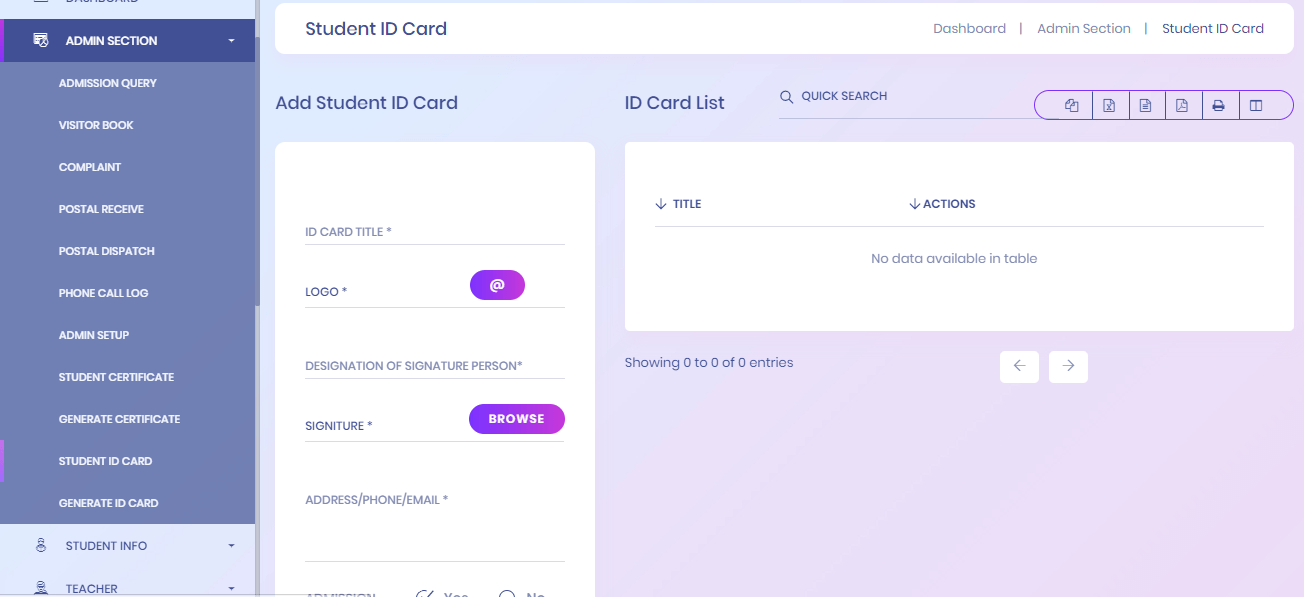The width and height of the screenshot is (1304, 597).
Task: Open Generate ID Card in the sidebar
Action: [x=109, y=503]
